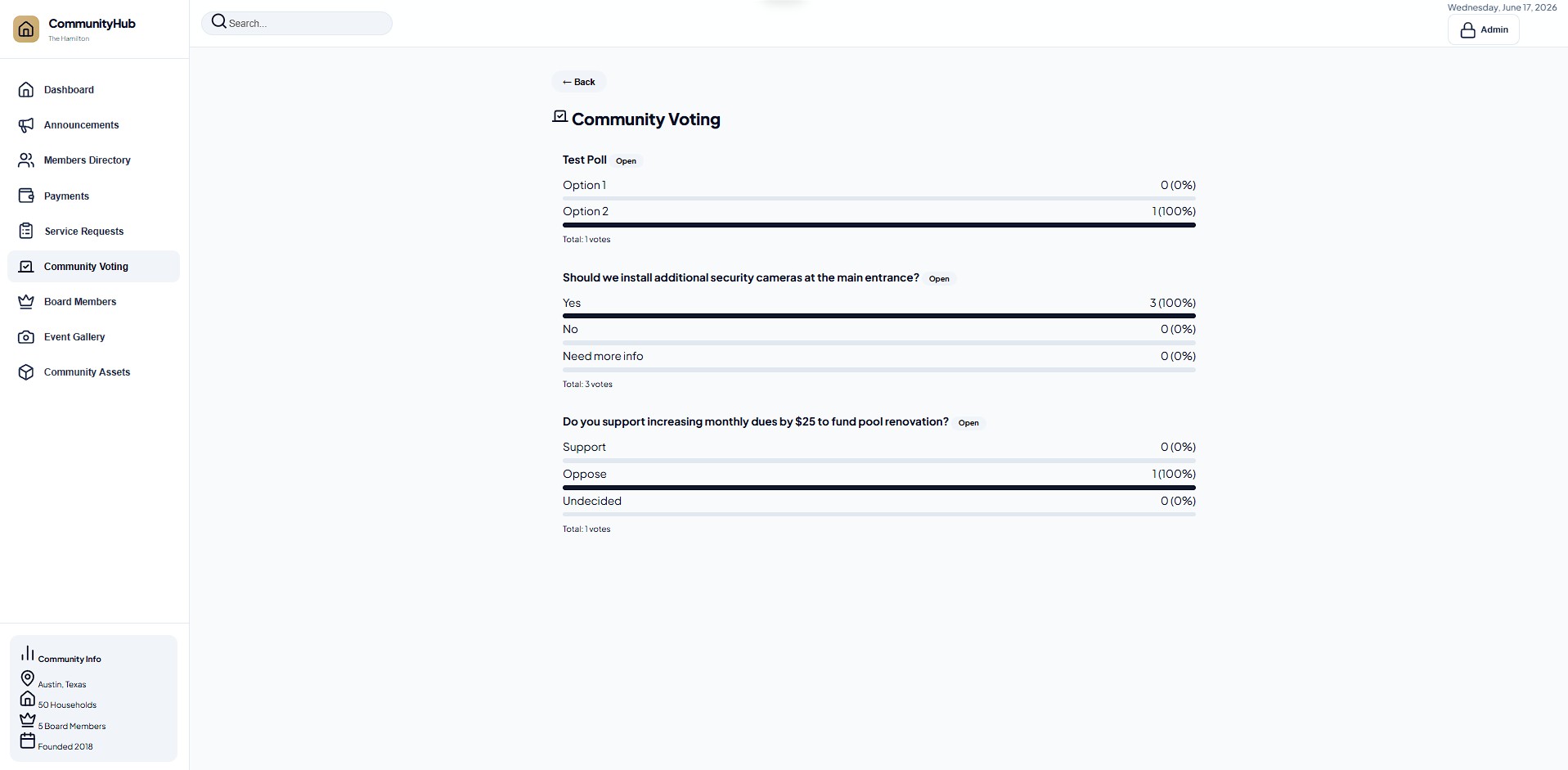The height and width of the screenshot is (770, 1568).
Task: Choose Support for dues increase poll
Action: (584, 448)
